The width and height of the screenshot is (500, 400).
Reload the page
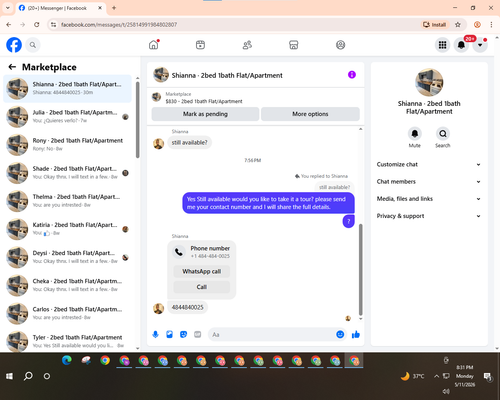click(37, 25)
